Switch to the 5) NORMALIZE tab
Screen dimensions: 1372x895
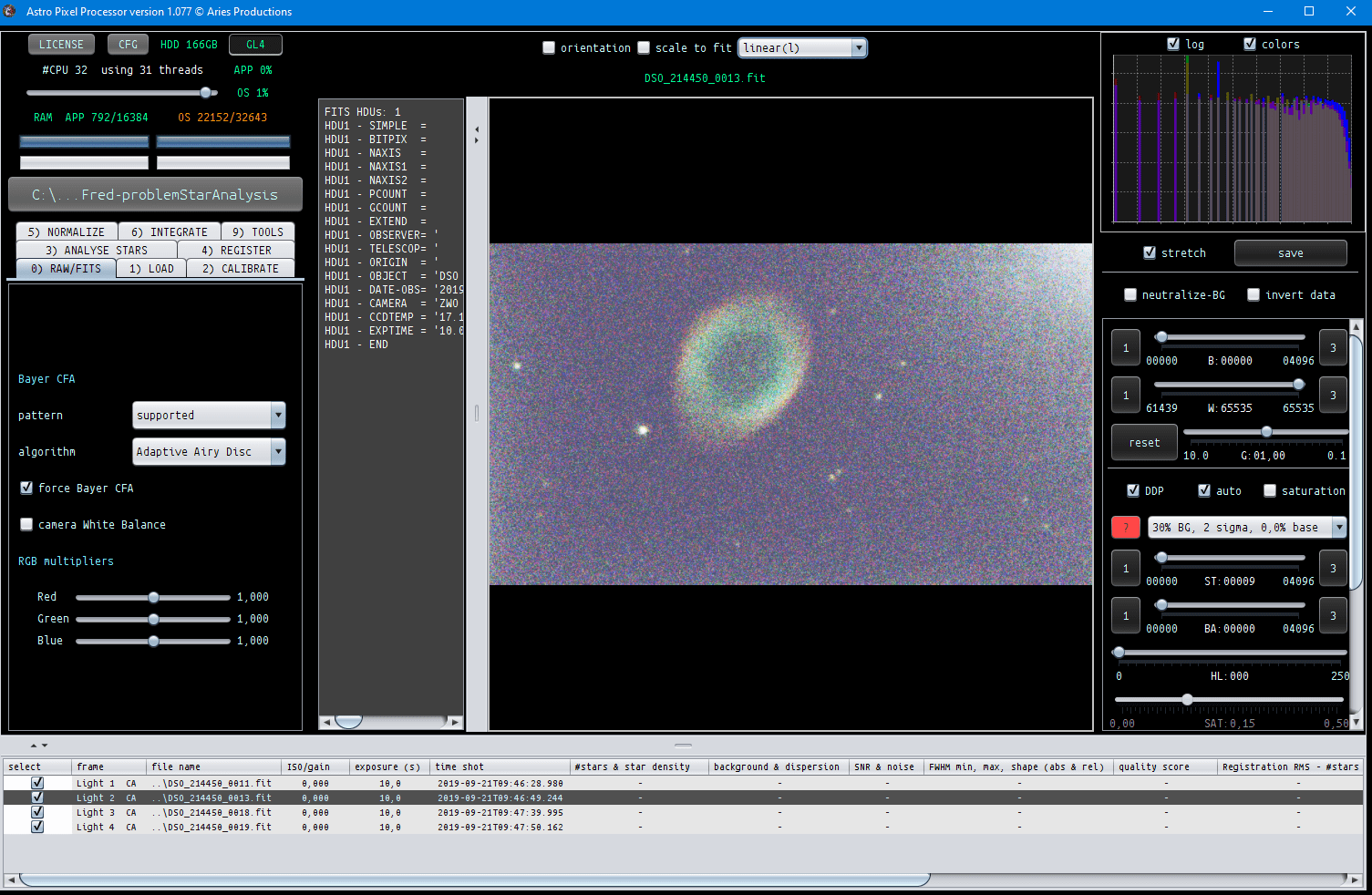pos(67,231)
